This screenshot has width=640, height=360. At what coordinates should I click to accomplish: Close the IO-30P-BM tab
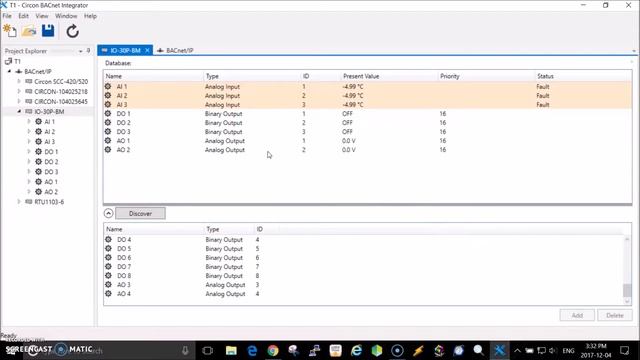(x=147, y=50)
